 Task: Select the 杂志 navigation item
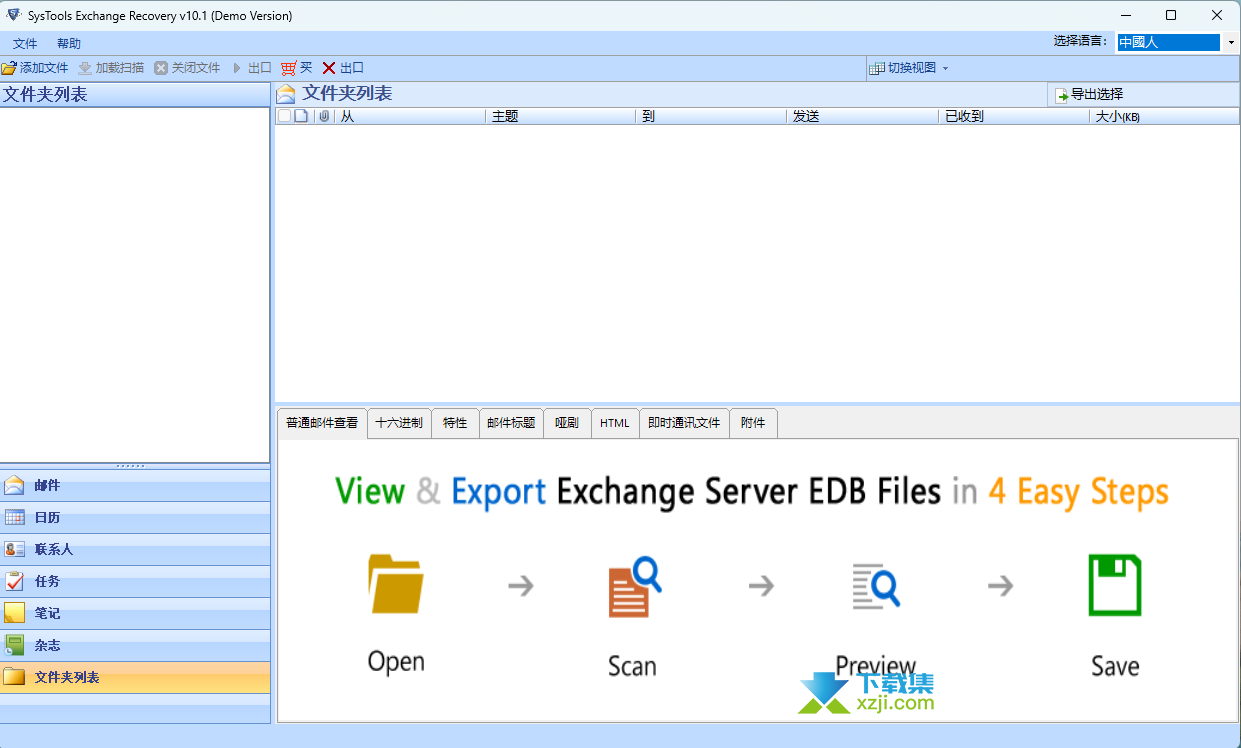point(135,646)
